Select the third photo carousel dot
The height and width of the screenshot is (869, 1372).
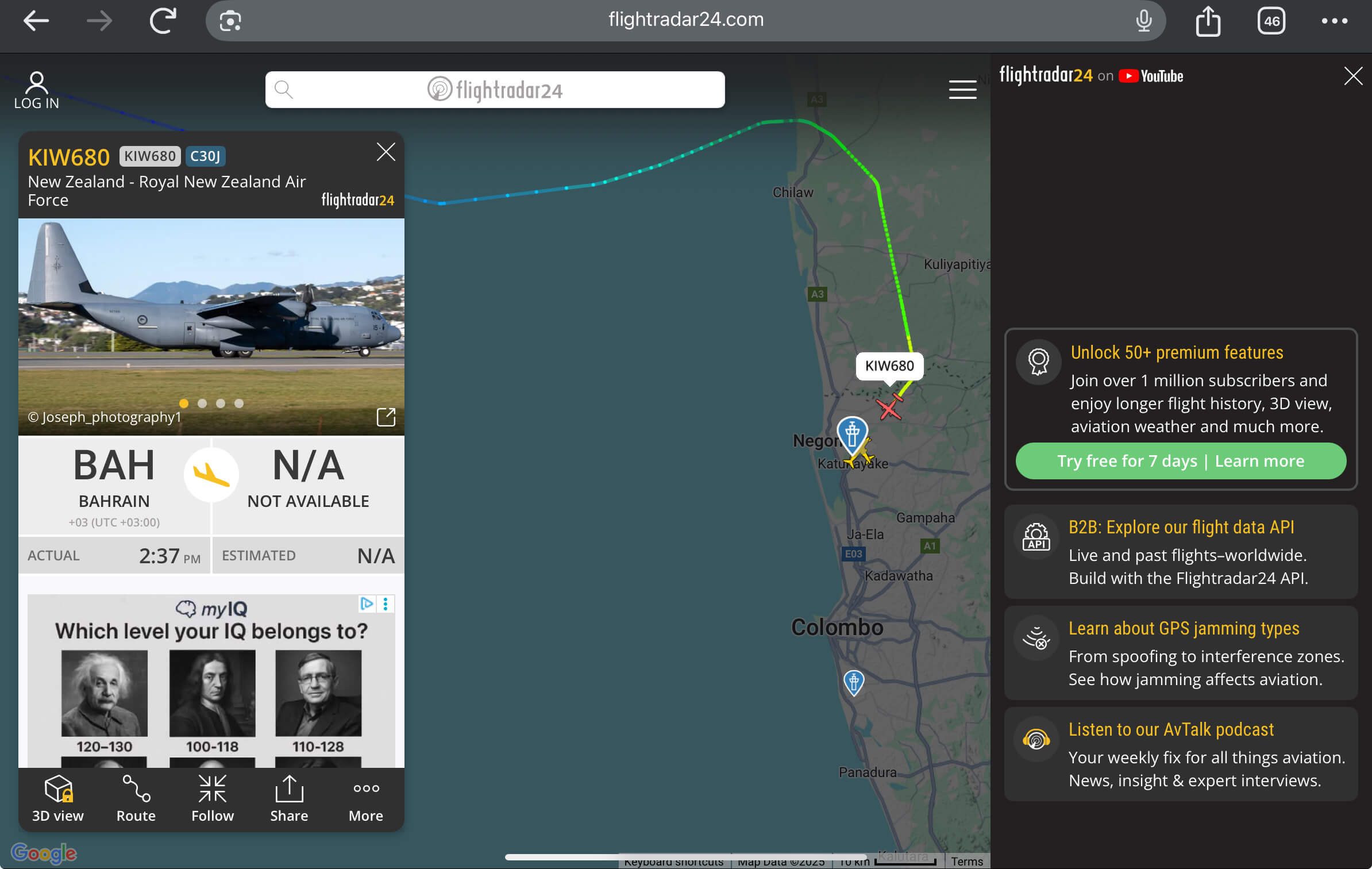coord(221,403)
